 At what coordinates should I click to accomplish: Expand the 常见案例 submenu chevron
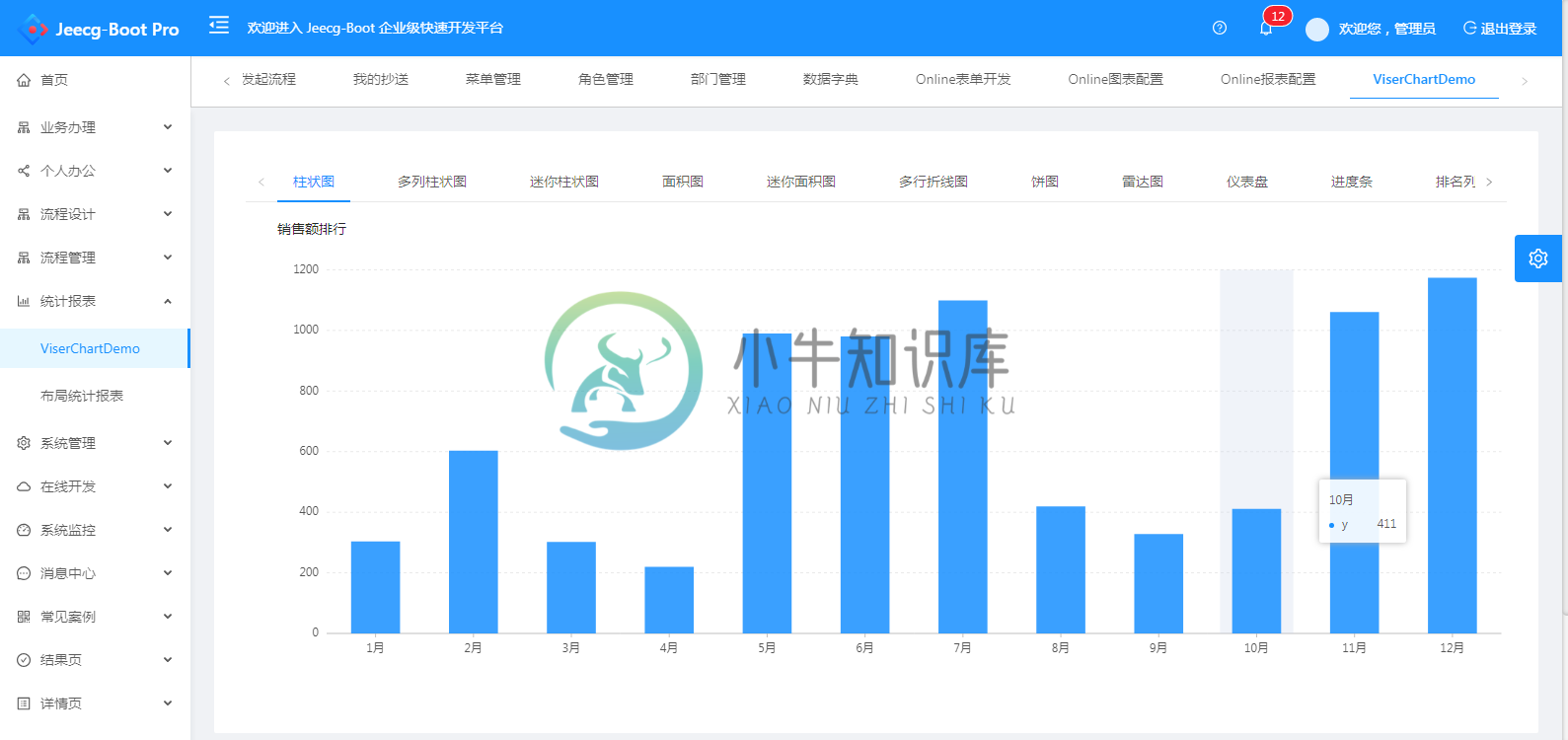[x=168, y=617]
